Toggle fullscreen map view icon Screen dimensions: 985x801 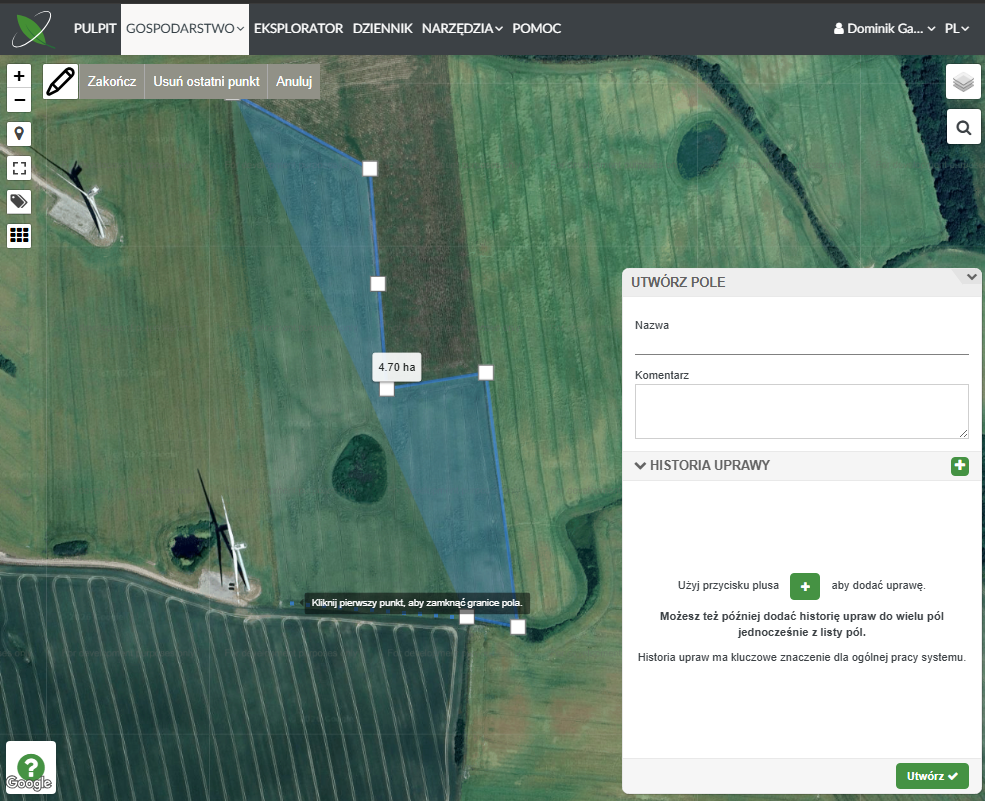coord(19,168)
